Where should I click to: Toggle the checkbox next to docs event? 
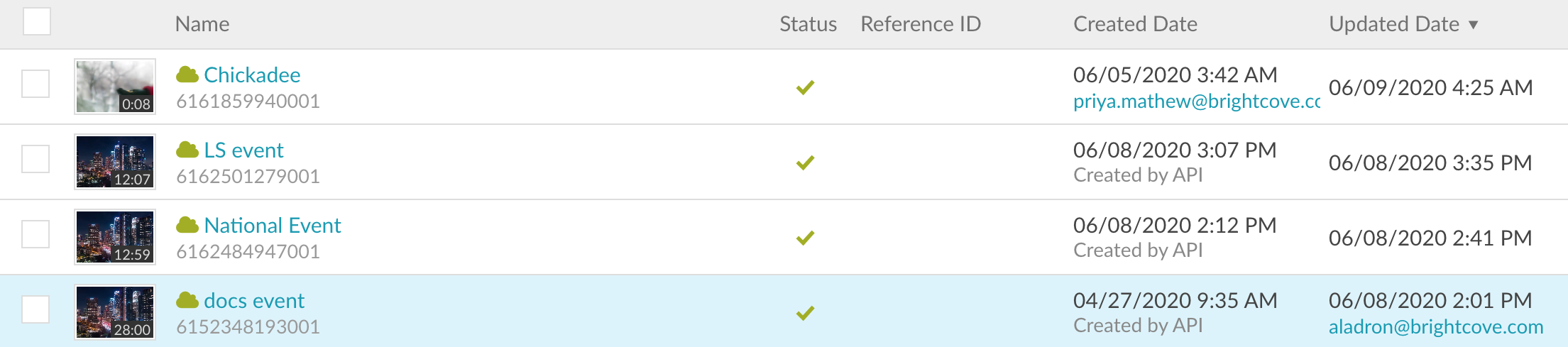click(35, 309)
